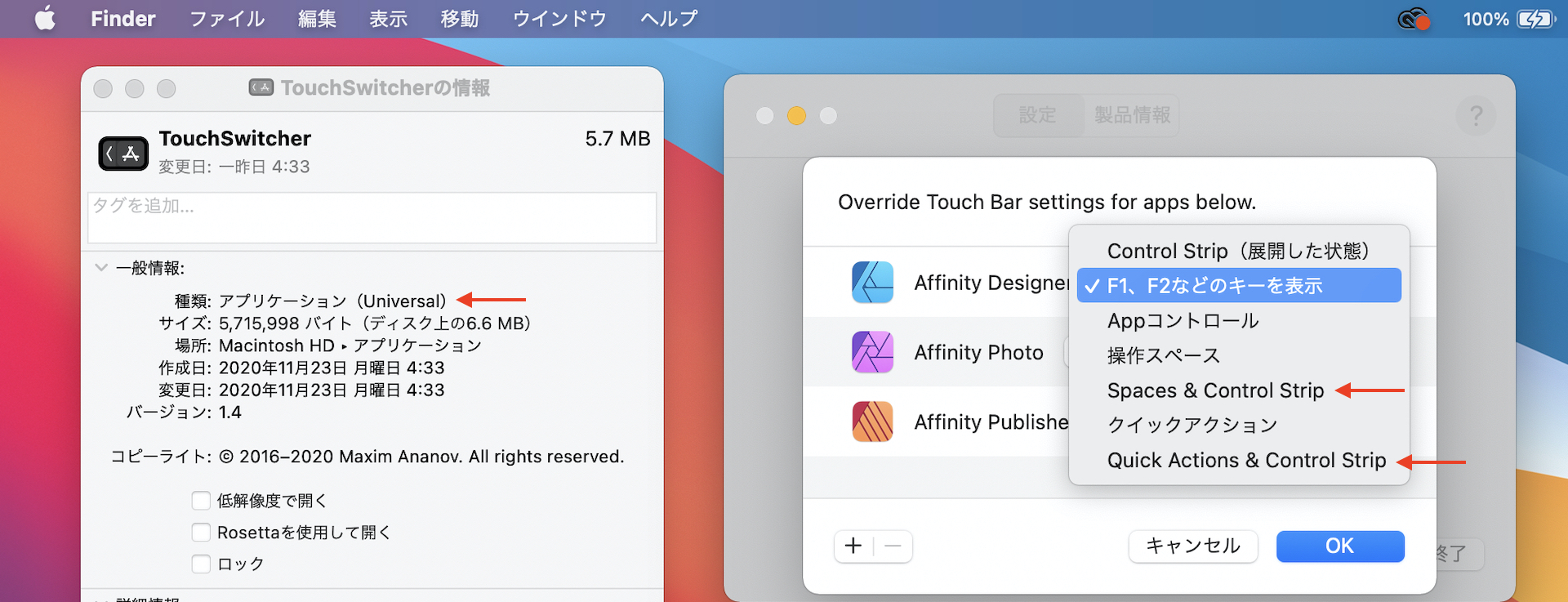Viewport: 1568px width, 602px height.
Task: Open the ファイル menu
Action: [x=227, y=19]
